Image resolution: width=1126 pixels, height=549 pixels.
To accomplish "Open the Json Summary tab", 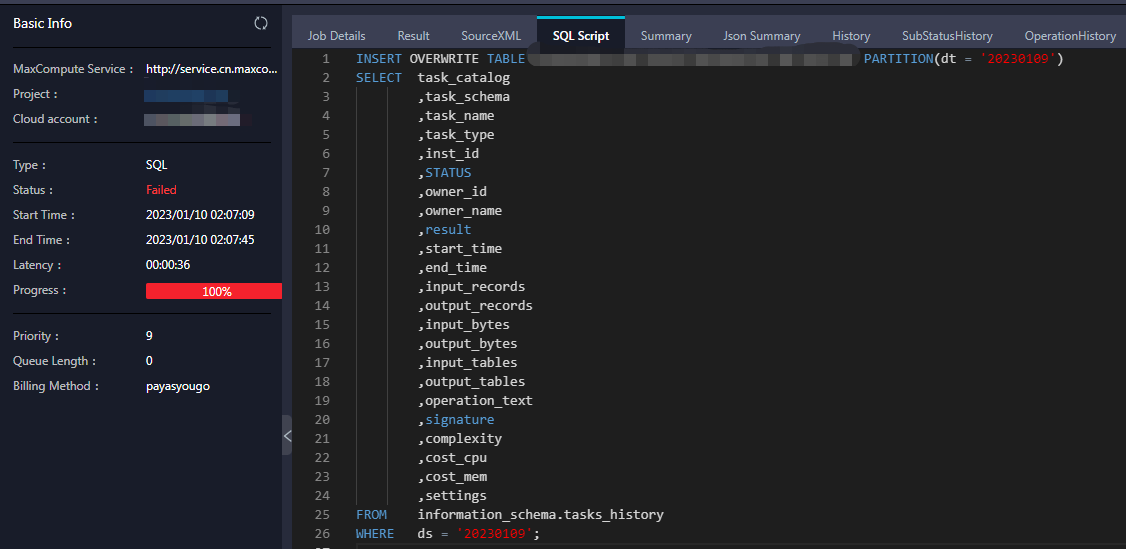I will (762, 36).
